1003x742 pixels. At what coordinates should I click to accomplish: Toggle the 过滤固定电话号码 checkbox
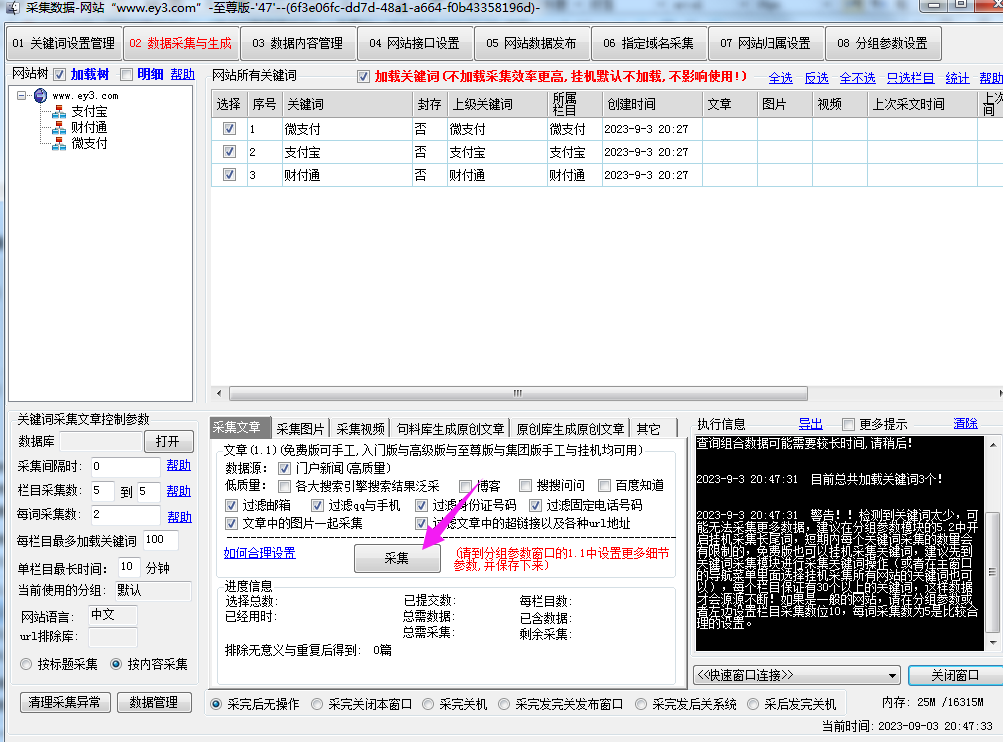[x=535, y=505]
